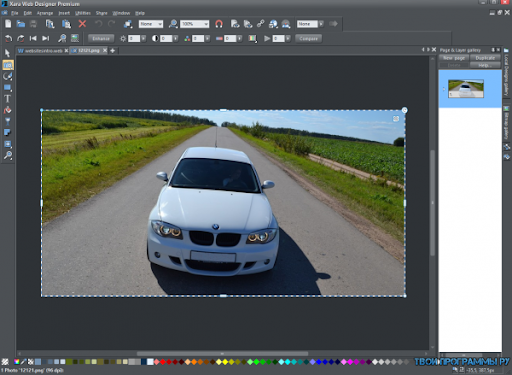
Task: Click the plus button to add tab
Action: point(113,51)
